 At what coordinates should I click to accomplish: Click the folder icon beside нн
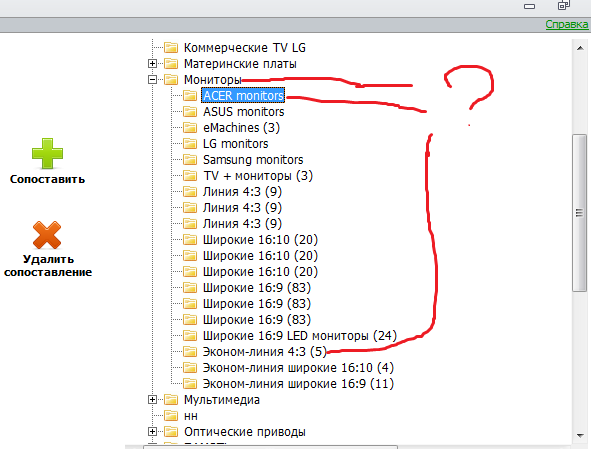pyautogui.click(x=171, y=415)
